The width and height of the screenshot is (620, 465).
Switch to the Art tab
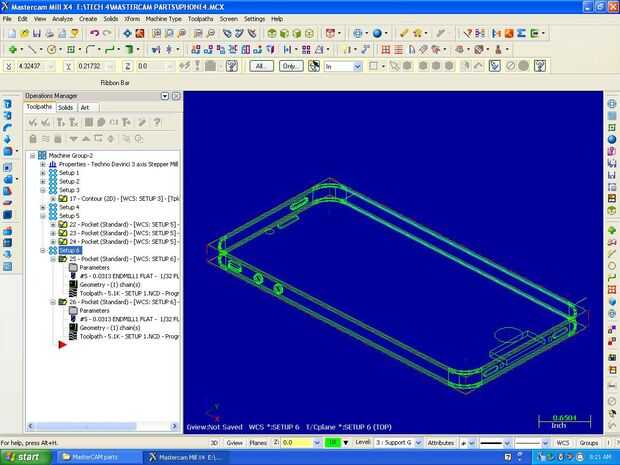[85, 108]
